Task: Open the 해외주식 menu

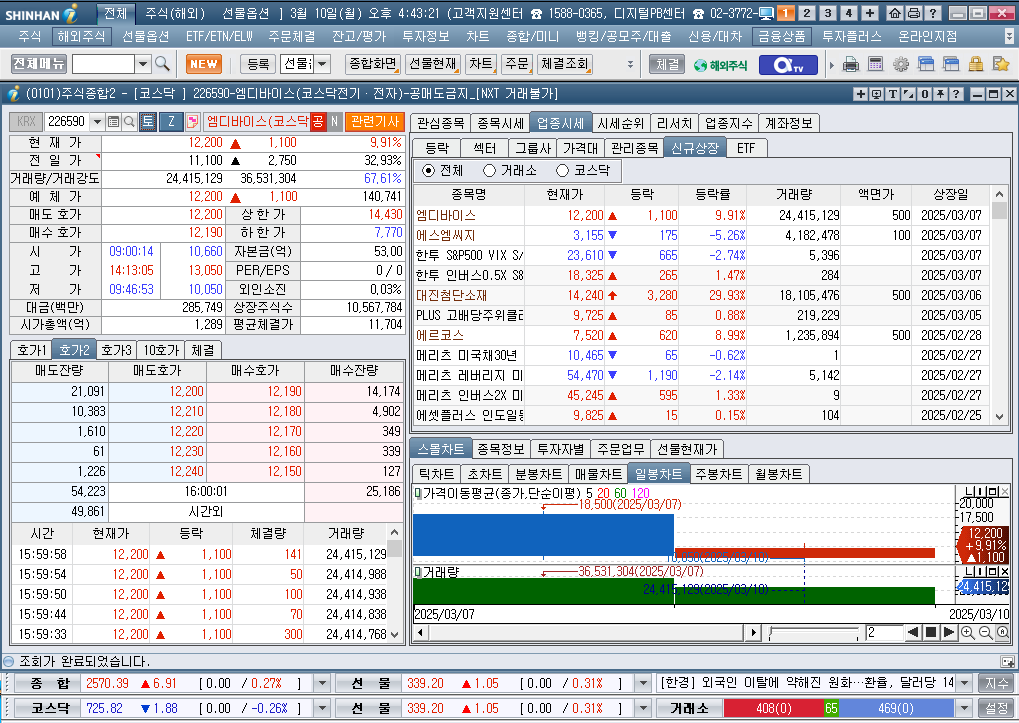Action: pyautogui.click(x=81, y=37)
